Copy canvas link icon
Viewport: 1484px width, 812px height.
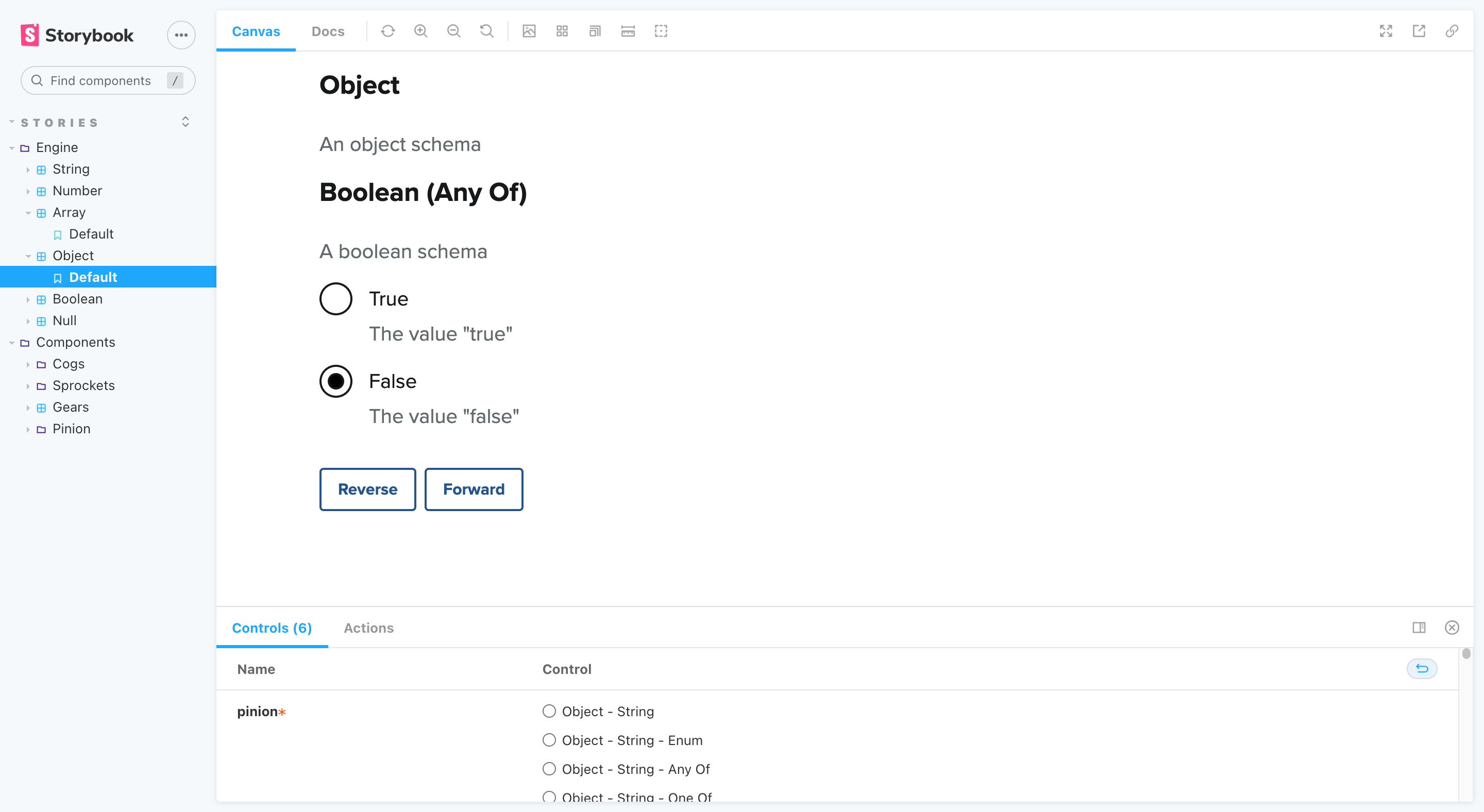(x=1452, y=31)
